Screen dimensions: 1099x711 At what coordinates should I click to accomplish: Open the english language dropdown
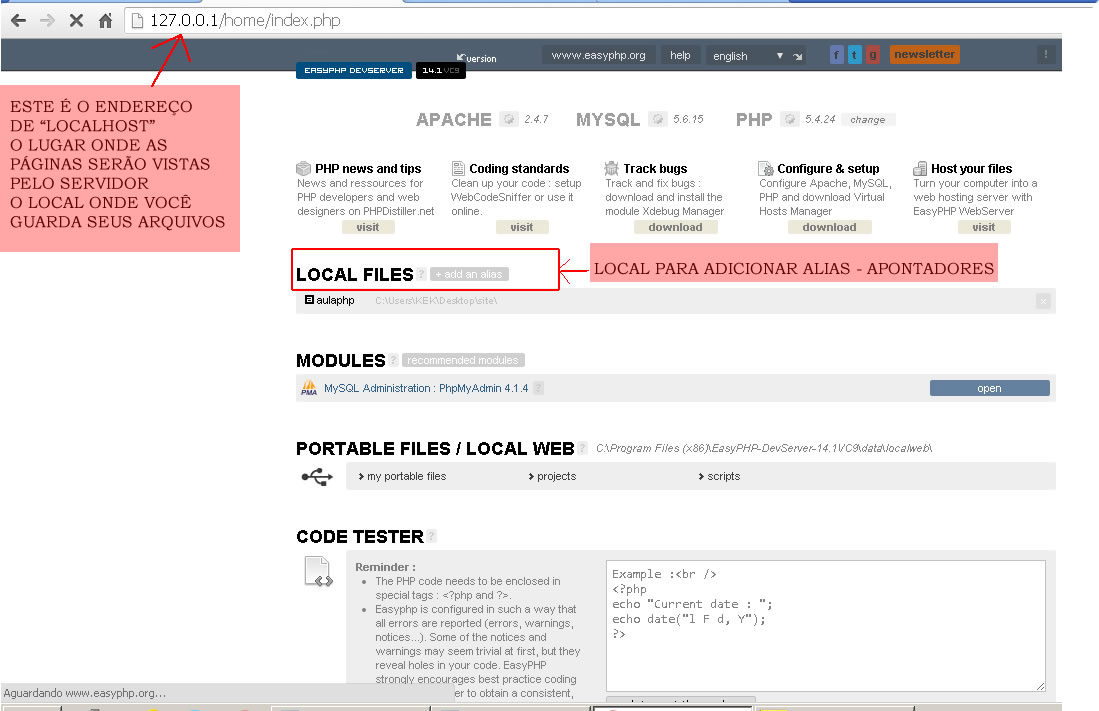pos(746,55)
